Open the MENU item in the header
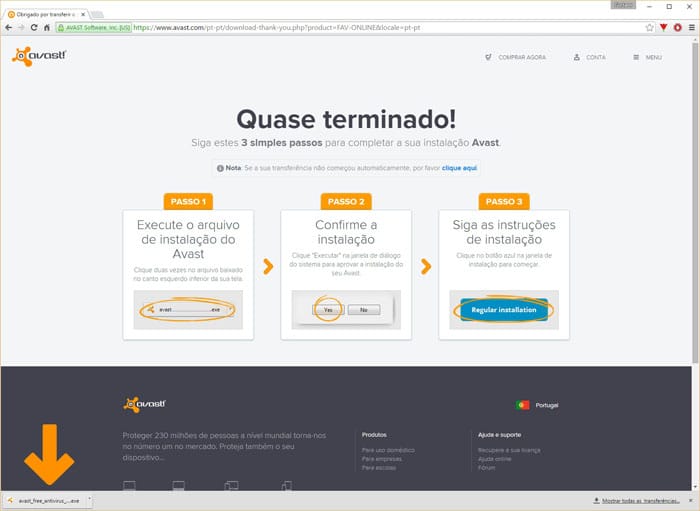This screenshot has height=511, width=700. click(x=647, y=57)
